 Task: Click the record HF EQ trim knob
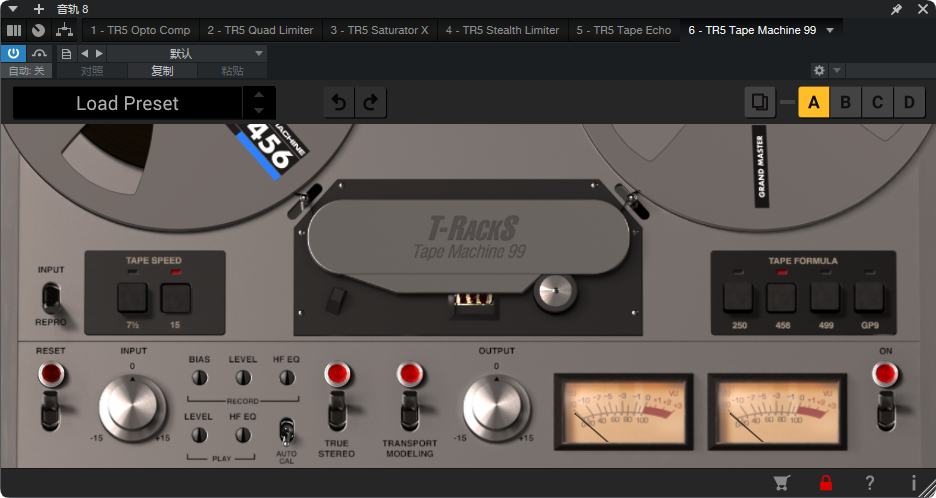pos(287,377)
